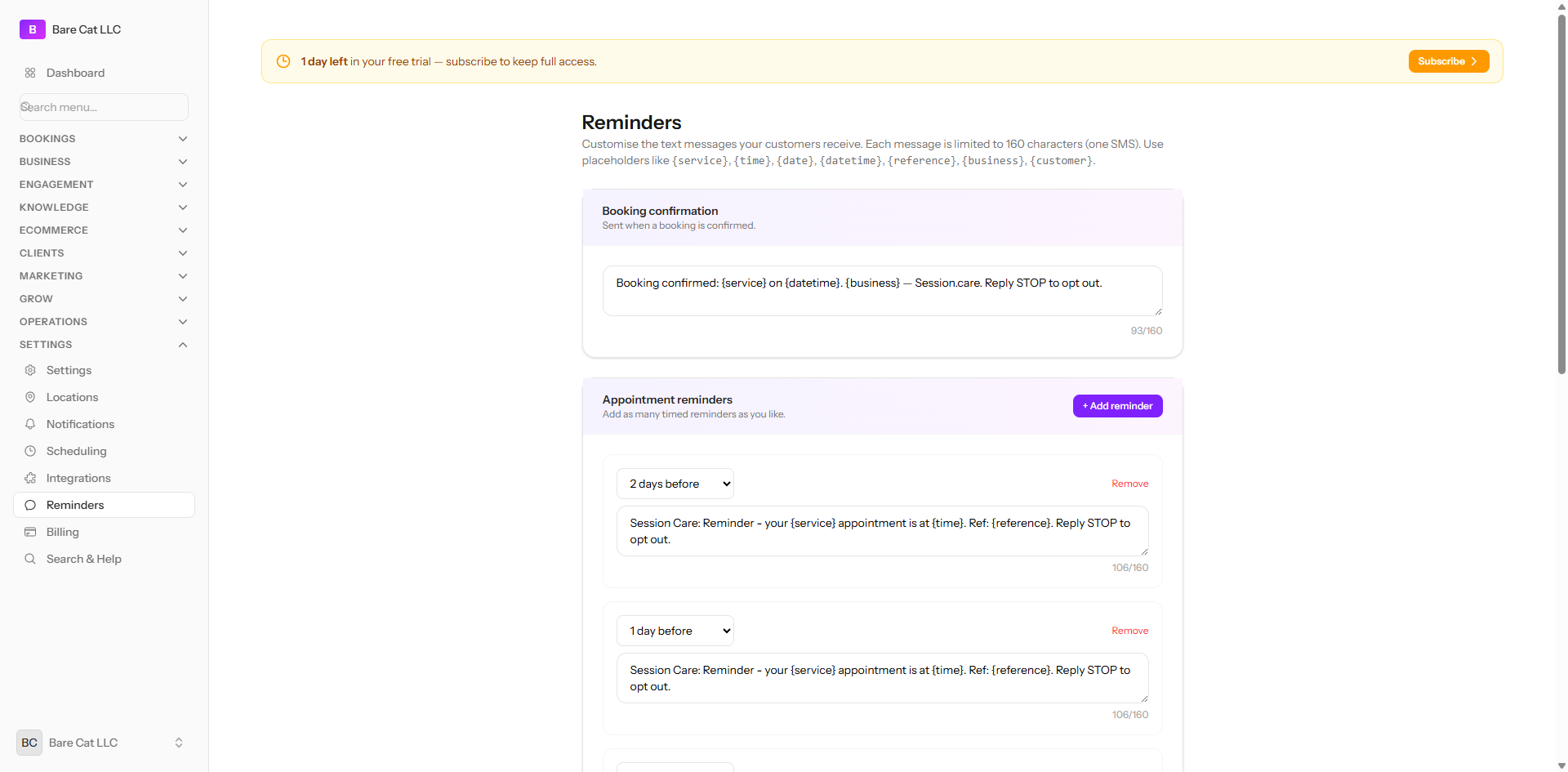The image size is (1568, 772).
Task: Click the clock icon in trial banner
Action: point(283,61)
